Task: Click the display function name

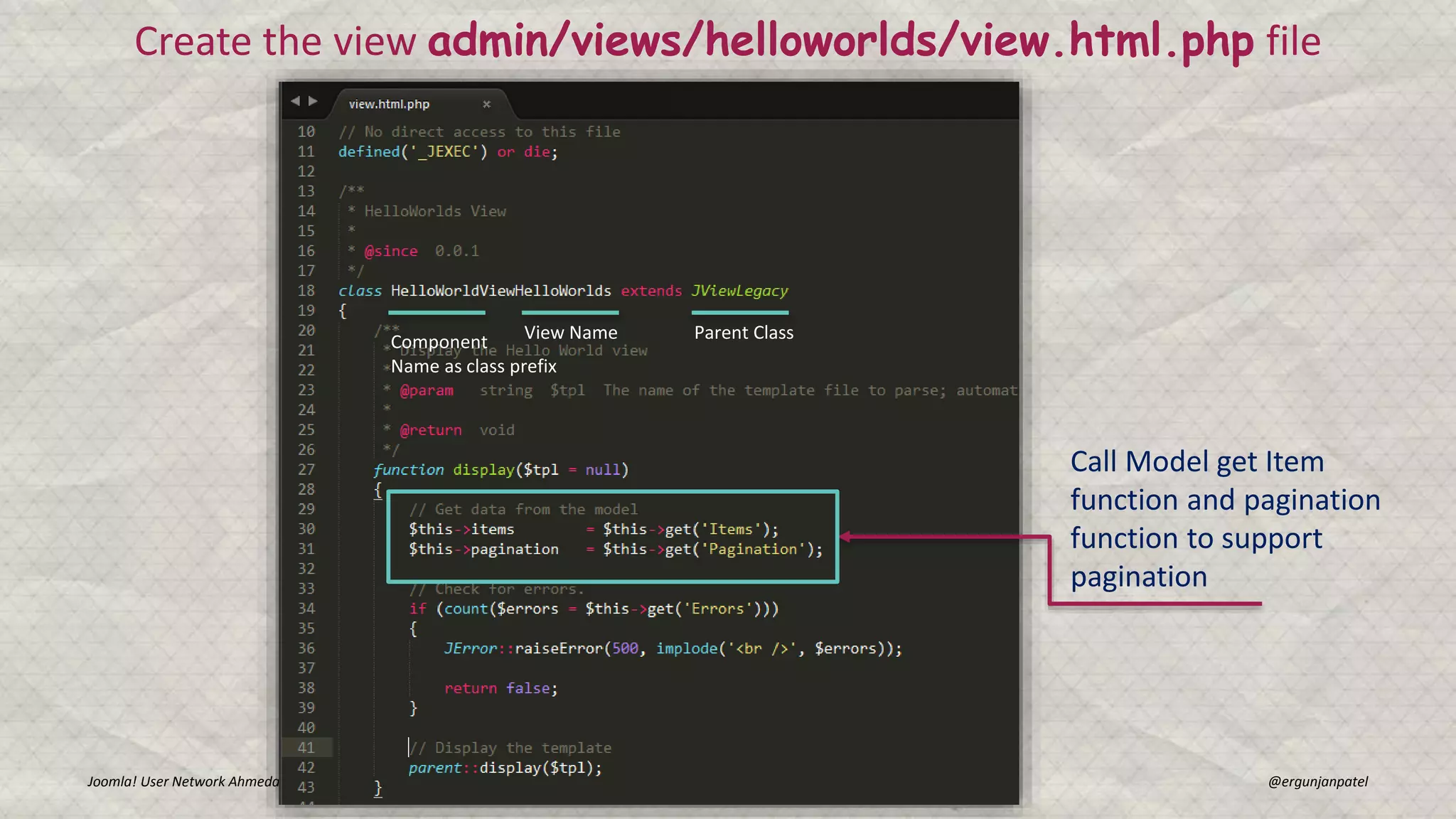Action: 483,470
